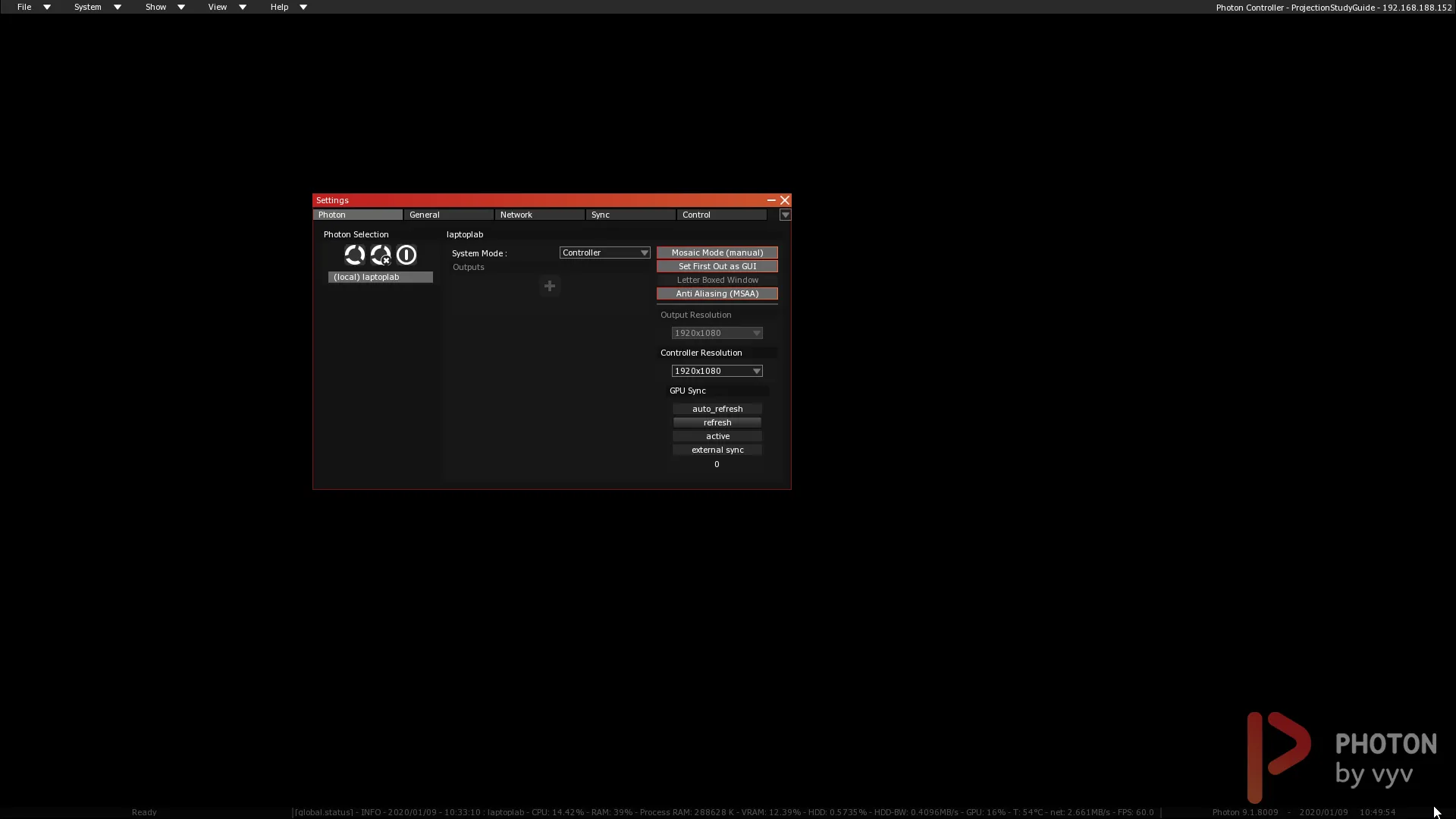Click the GPU Sync value 0
This screenshot has width=1456, height=819.
coord(717,464)
